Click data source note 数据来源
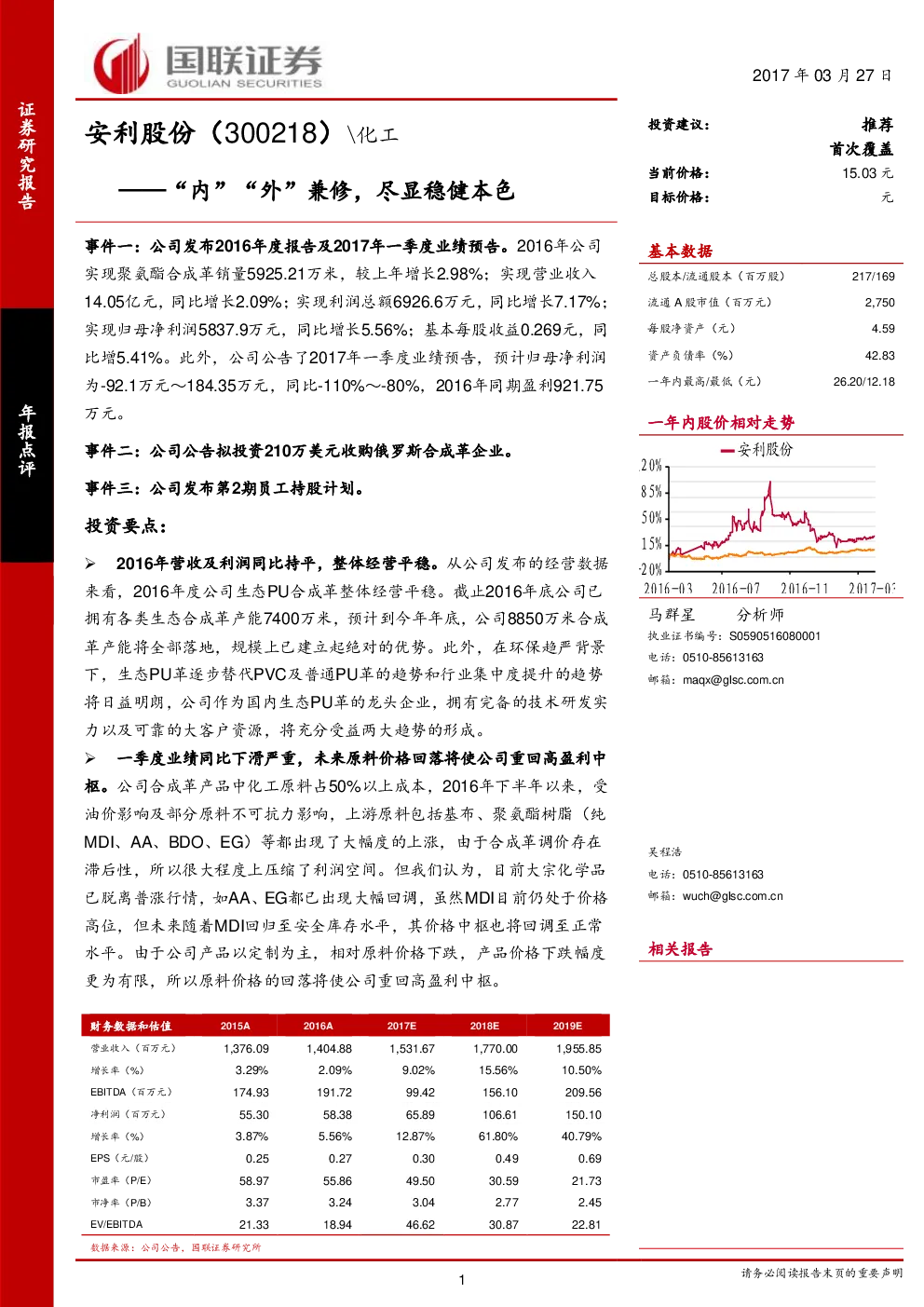The width and height of the screenshot is (924, 1307). click(175, 1247)
